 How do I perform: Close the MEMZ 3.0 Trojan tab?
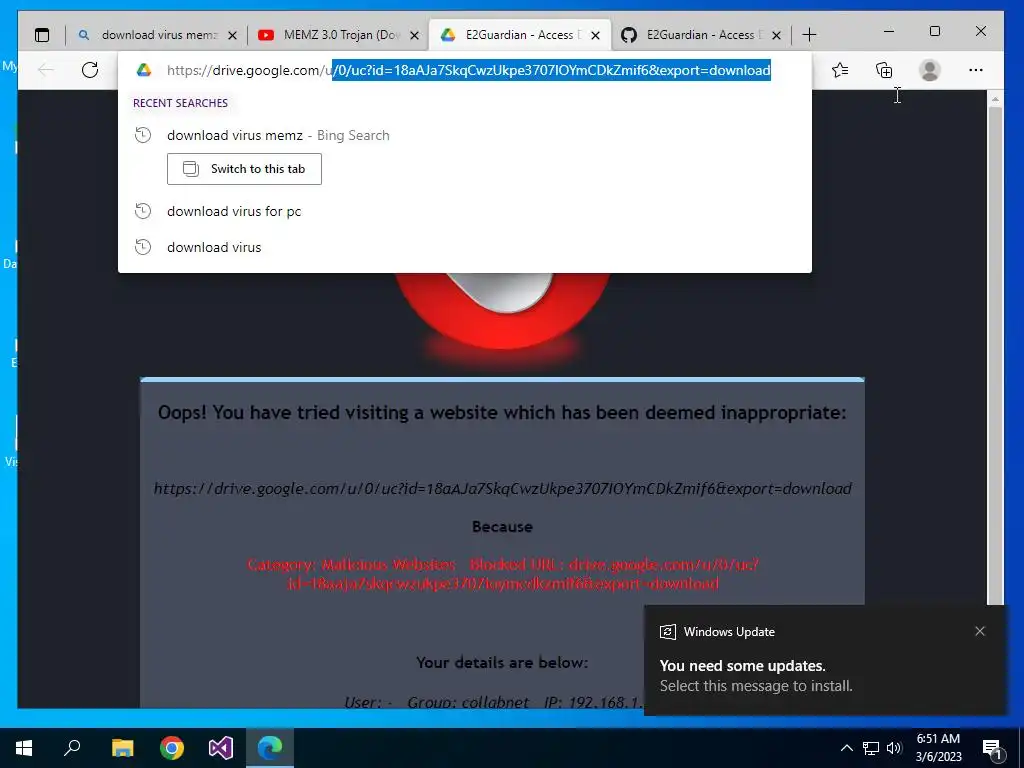click(414, 35)
